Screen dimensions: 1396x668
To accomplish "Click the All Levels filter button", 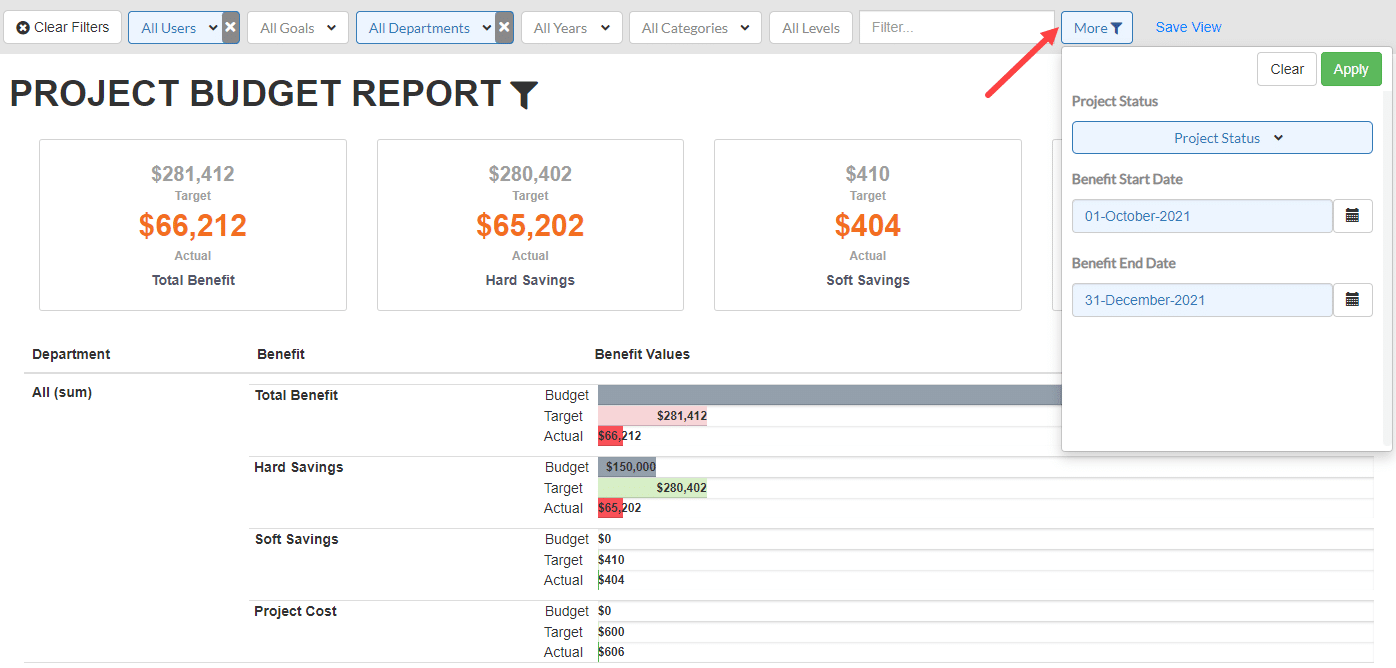I will click(x=810, y=28).
